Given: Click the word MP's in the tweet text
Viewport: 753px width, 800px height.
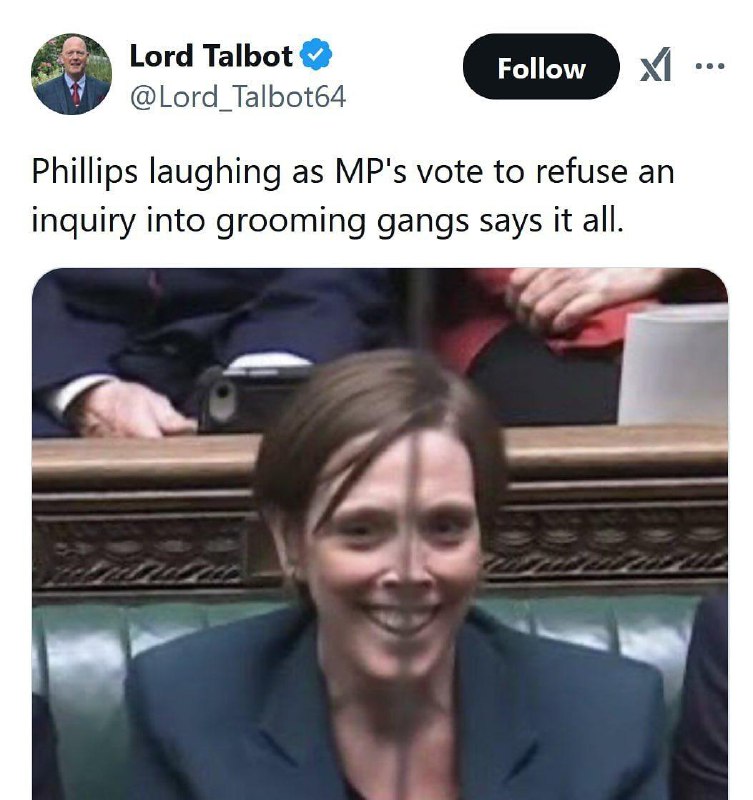Looking at the screenshot, I should click(371, 171).
